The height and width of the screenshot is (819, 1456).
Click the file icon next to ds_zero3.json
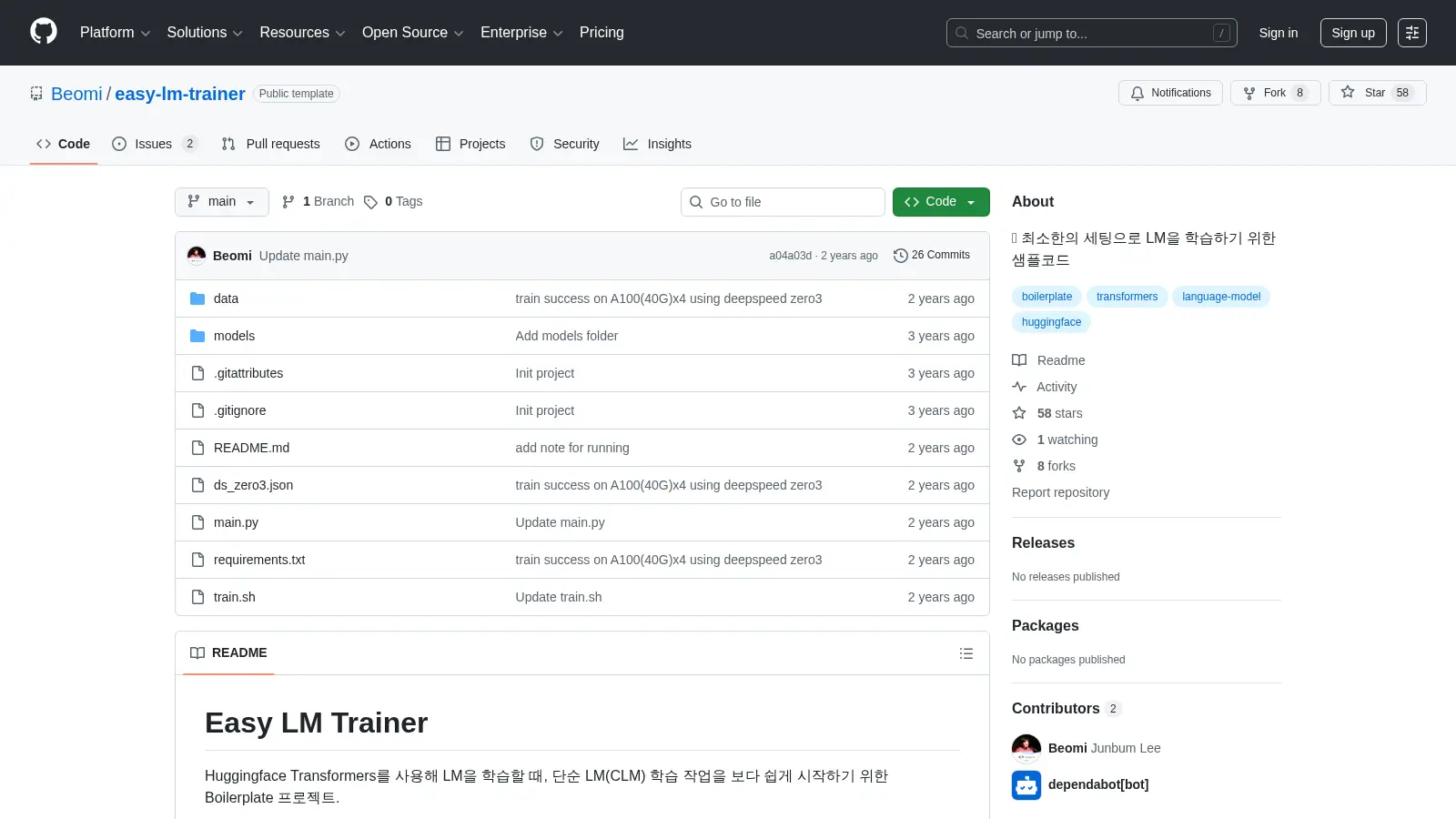point(197,485)
